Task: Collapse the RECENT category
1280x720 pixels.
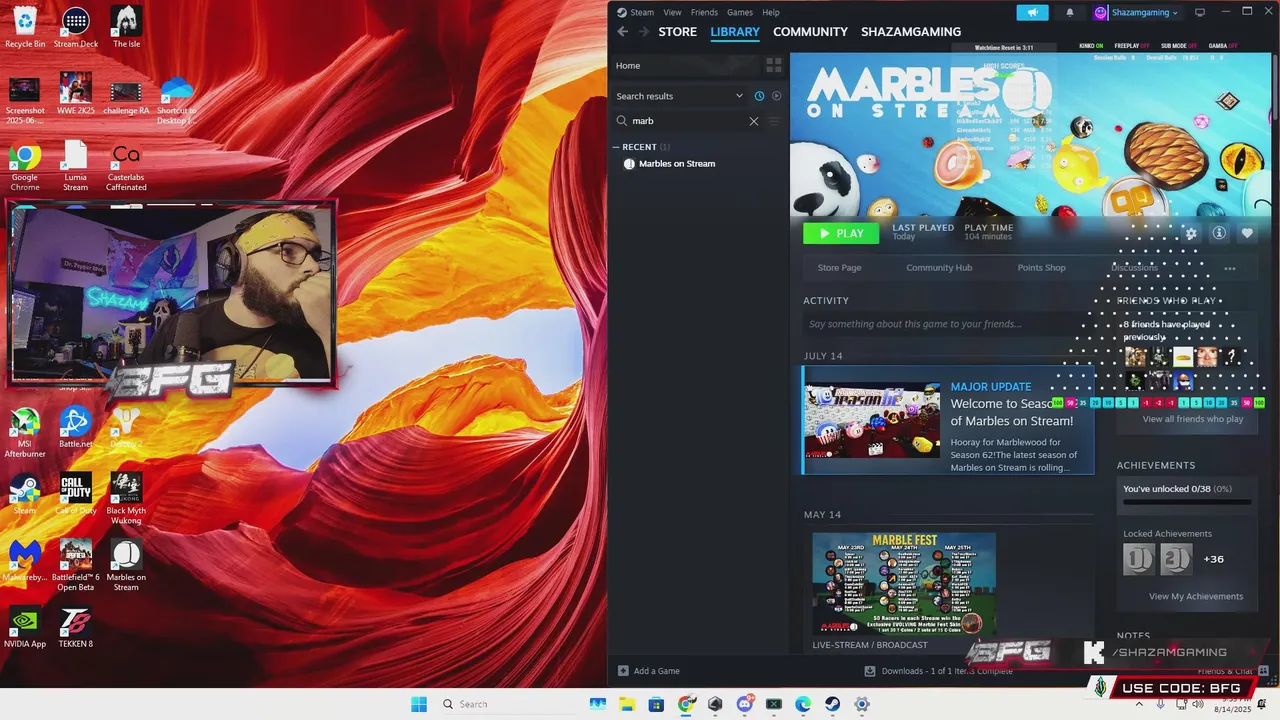Action: tap(617, 147)
